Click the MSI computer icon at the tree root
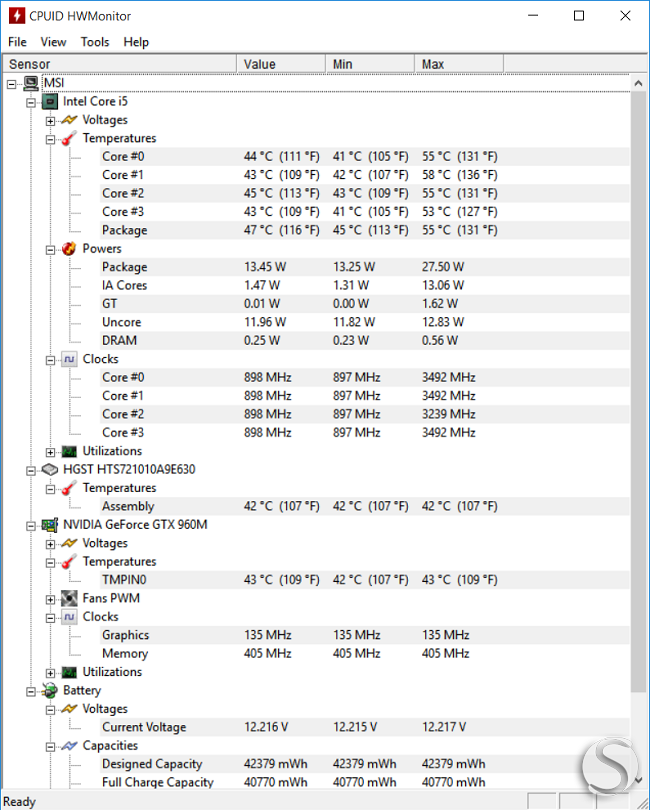 point(31,83)
